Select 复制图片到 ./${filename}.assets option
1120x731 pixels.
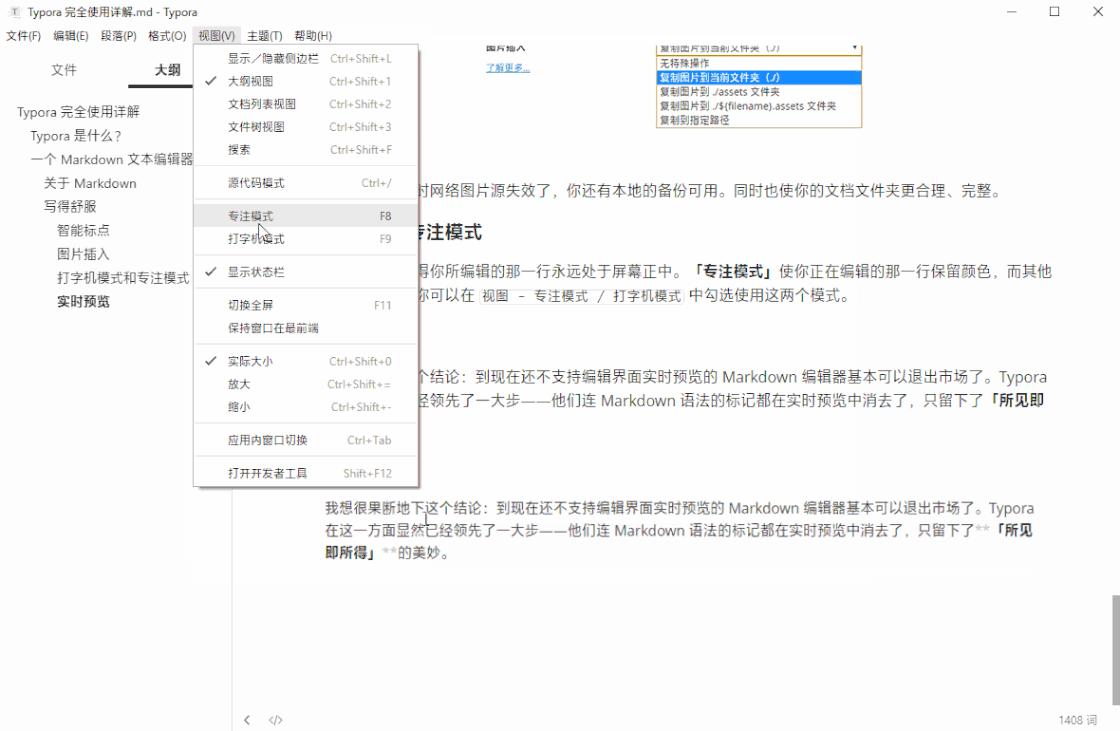pos(759,106)
